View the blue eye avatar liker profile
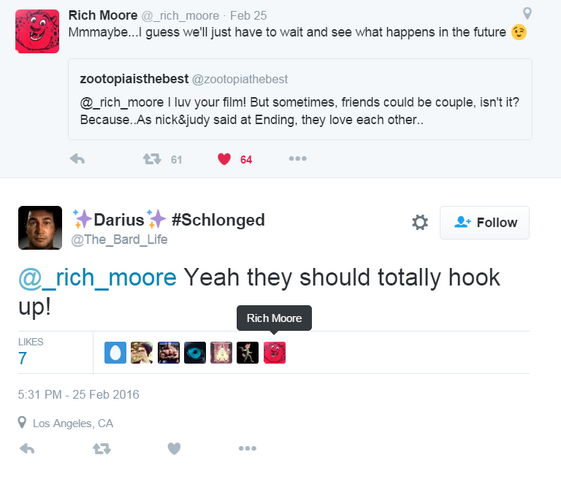 (195, 353)
